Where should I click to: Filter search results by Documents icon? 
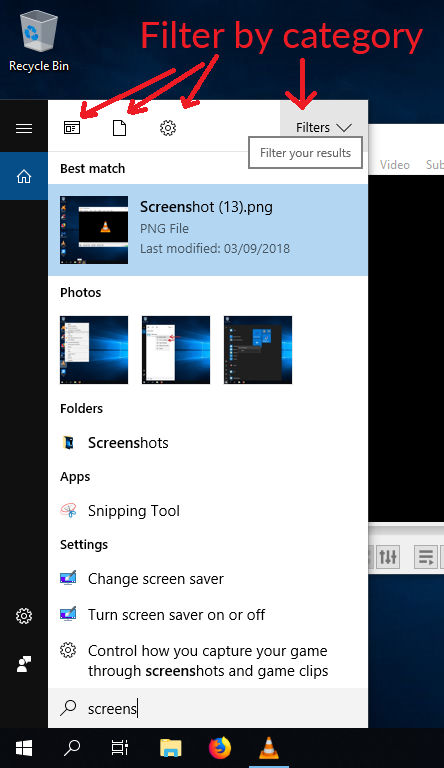pos(120,128)
